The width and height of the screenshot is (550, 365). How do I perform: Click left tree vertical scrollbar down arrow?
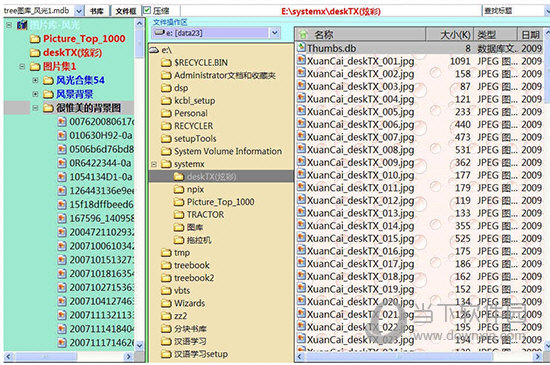[x=139, y=345]
